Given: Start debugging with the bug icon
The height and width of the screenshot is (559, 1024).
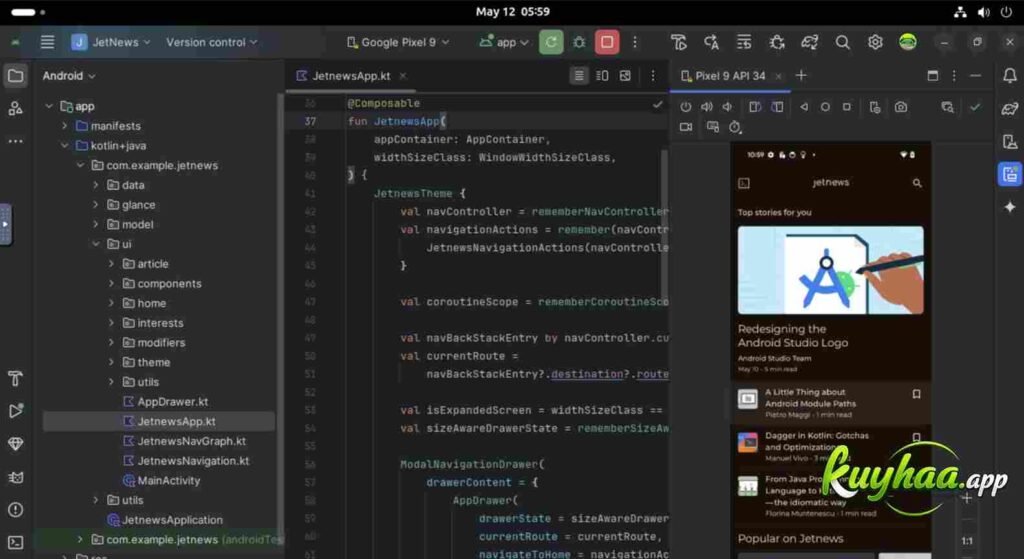Looking at the screenshot, I should pos(579,42).
